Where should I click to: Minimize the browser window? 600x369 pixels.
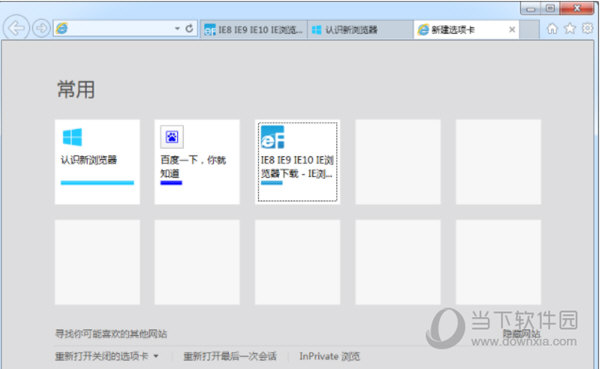click(530, 8)
